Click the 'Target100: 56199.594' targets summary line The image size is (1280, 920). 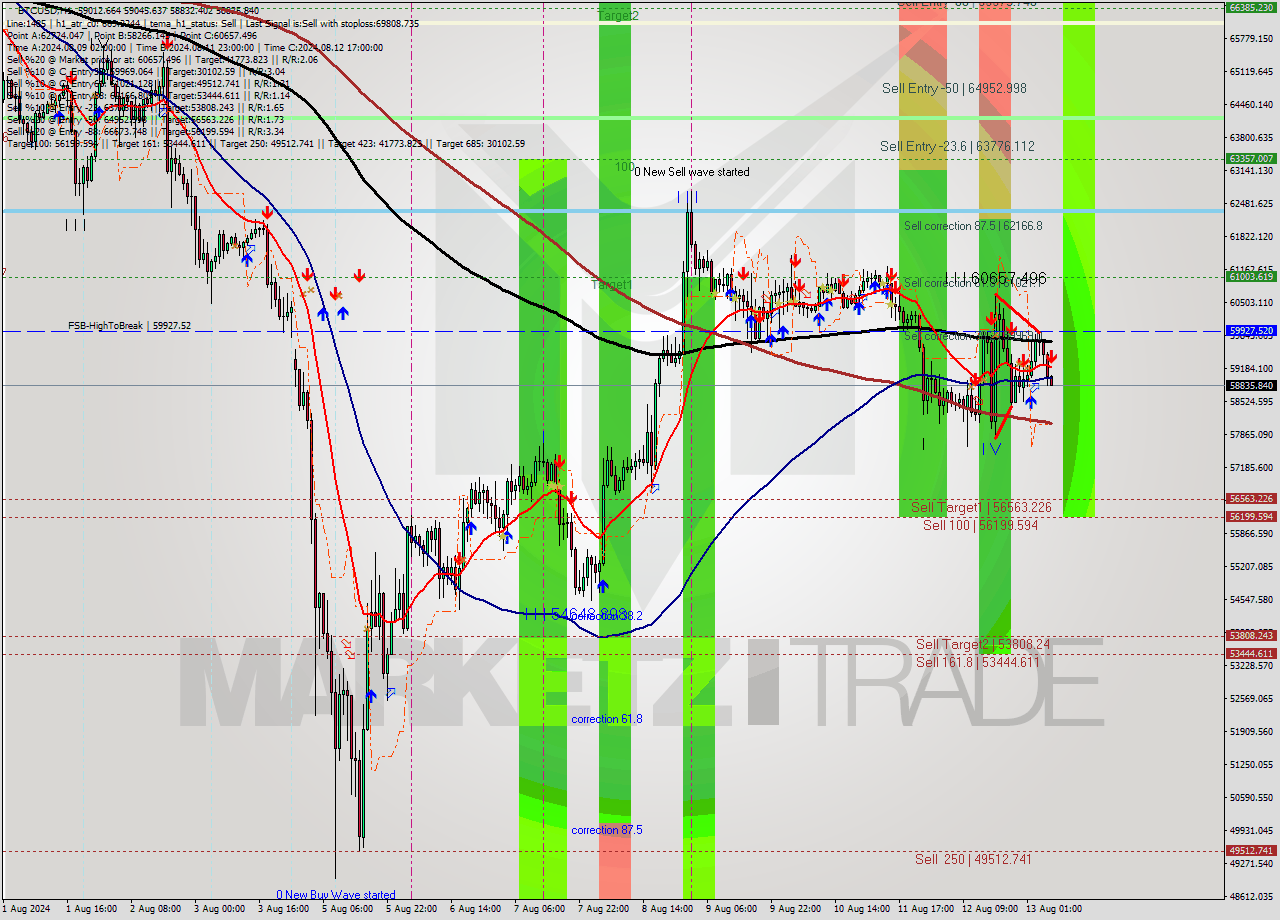(x=266, y=143)
